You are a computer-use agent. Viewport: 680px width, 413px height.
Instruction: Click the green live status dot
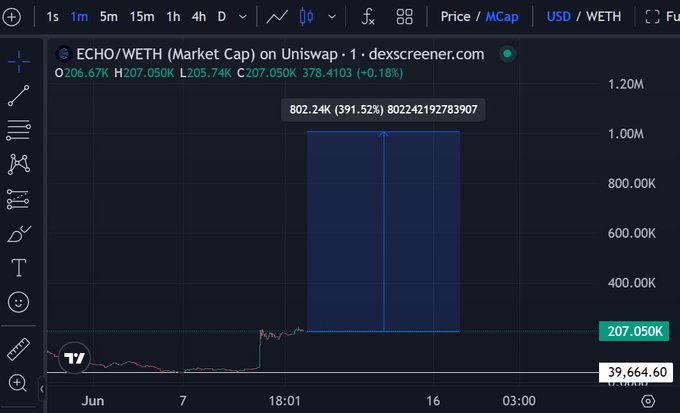[x=507, y=54]
